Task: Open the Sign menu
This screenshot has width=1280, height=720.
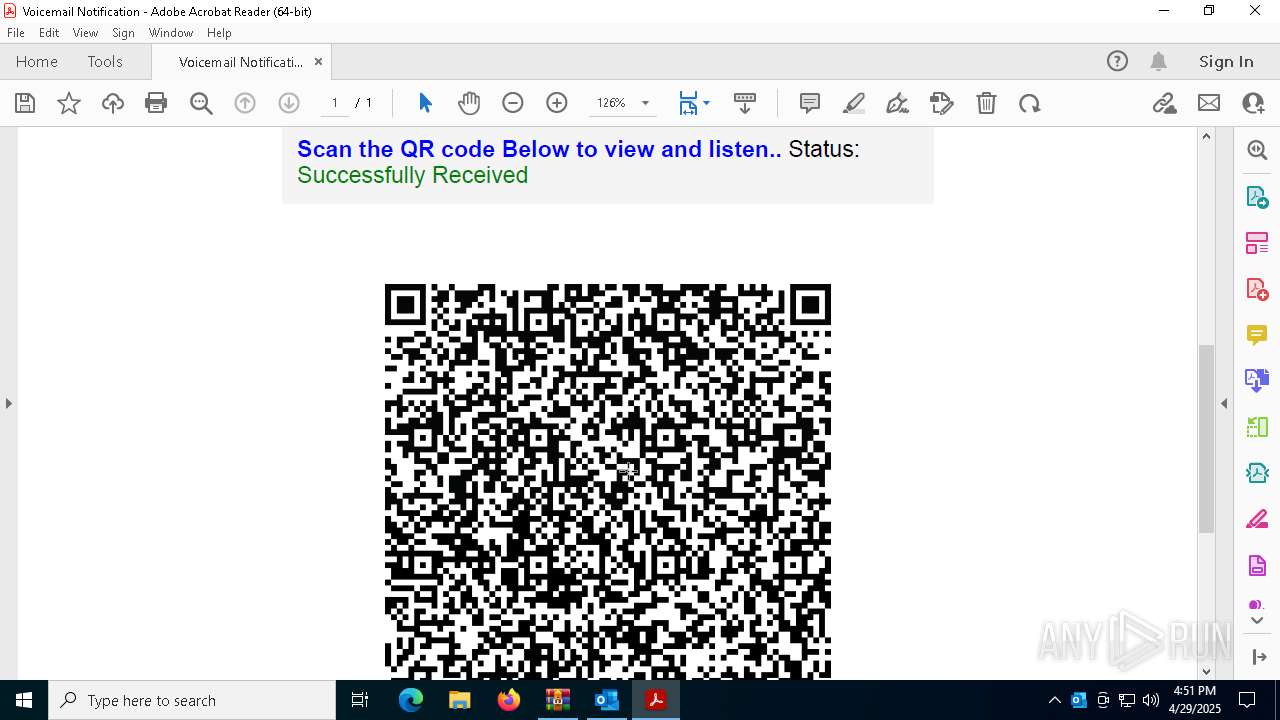Action: (x=123, y=33)
